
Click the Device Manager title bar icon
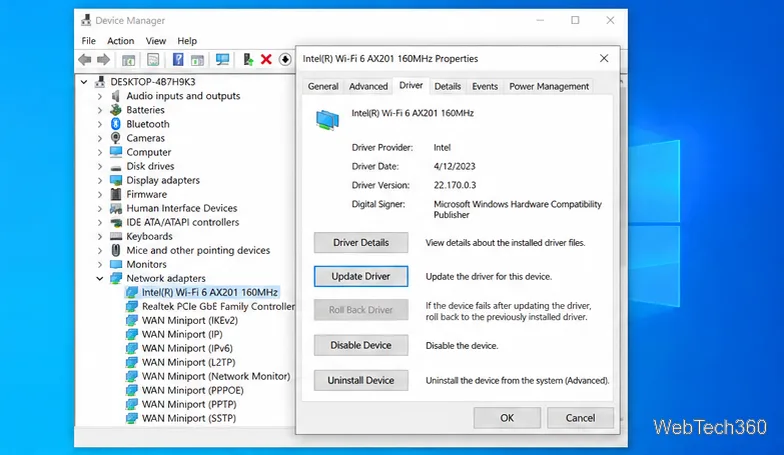coord(86,20)
